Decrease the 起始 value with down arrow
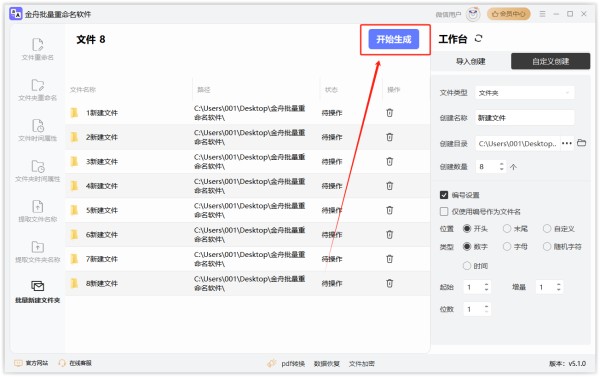Viewport: 600px width, 377px height. [486, 290]
